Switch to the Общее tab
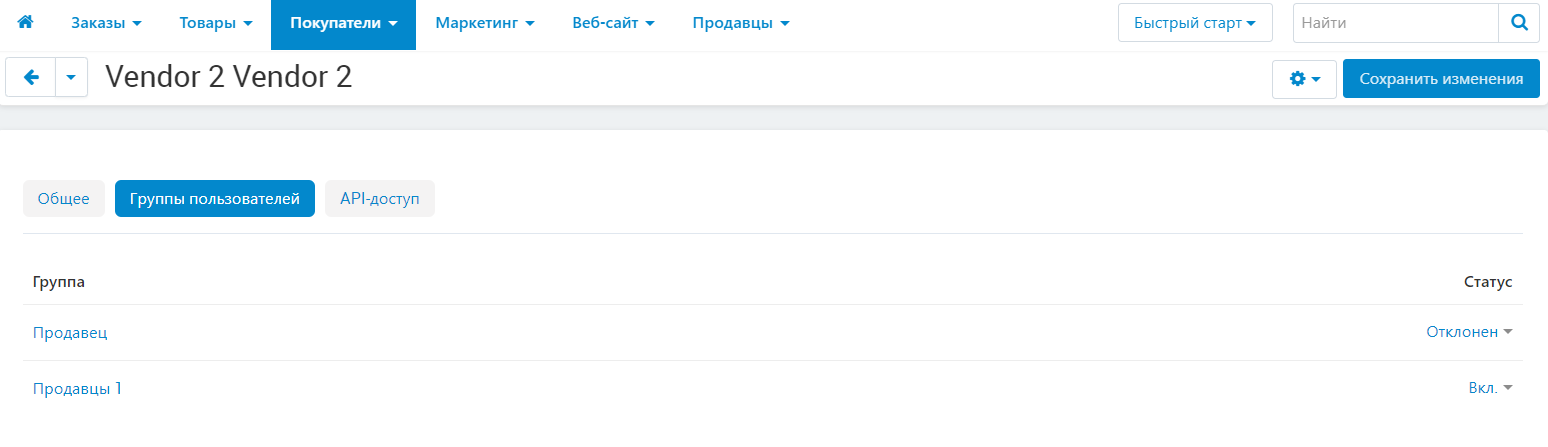 [64, 199]
